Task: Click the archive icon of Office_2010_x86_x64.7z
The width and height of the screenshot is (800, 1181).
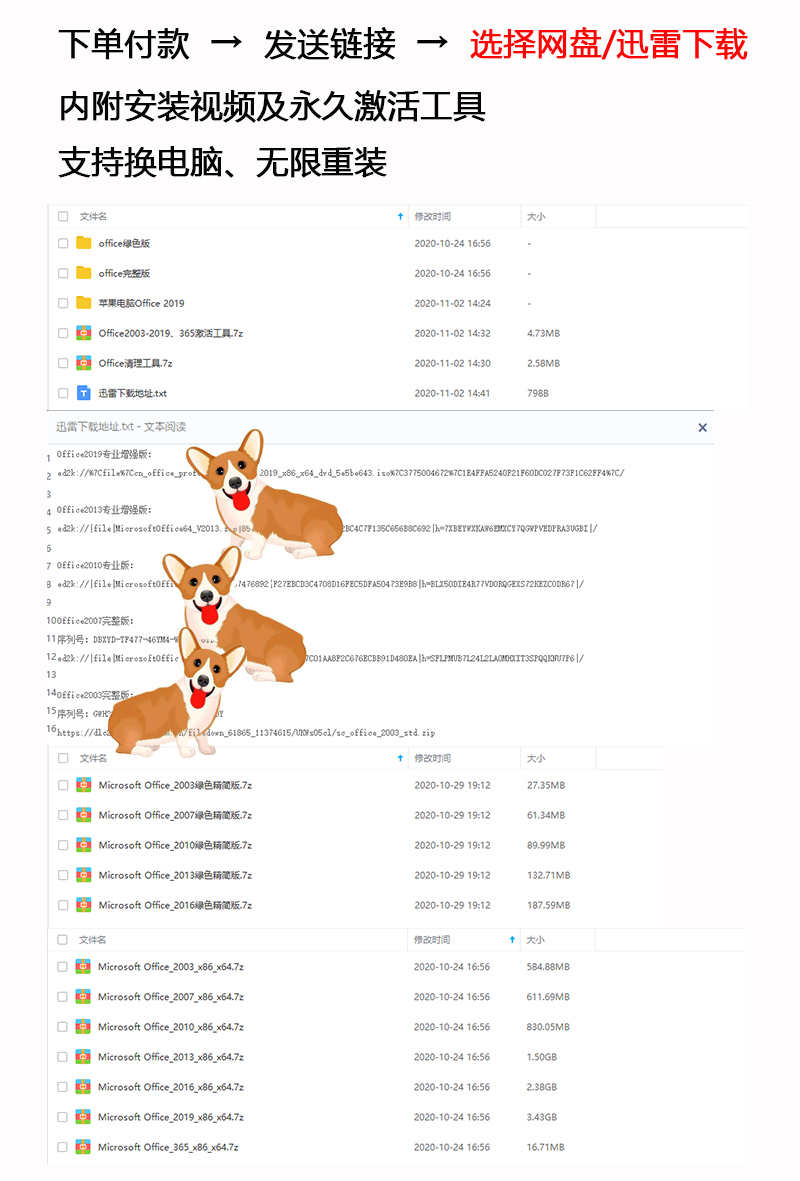Action: tap(83, 1027)
